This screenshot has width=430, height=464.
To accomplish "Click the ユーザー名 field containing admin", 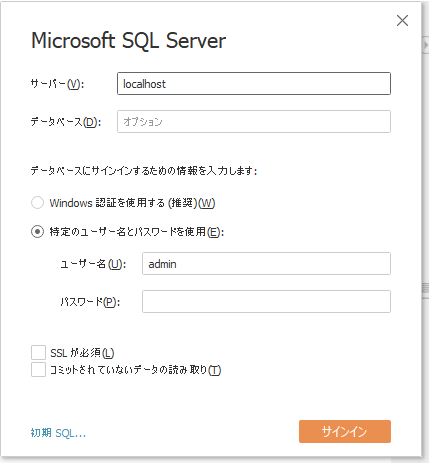I will pyautogui.click(x=266, y=264).
